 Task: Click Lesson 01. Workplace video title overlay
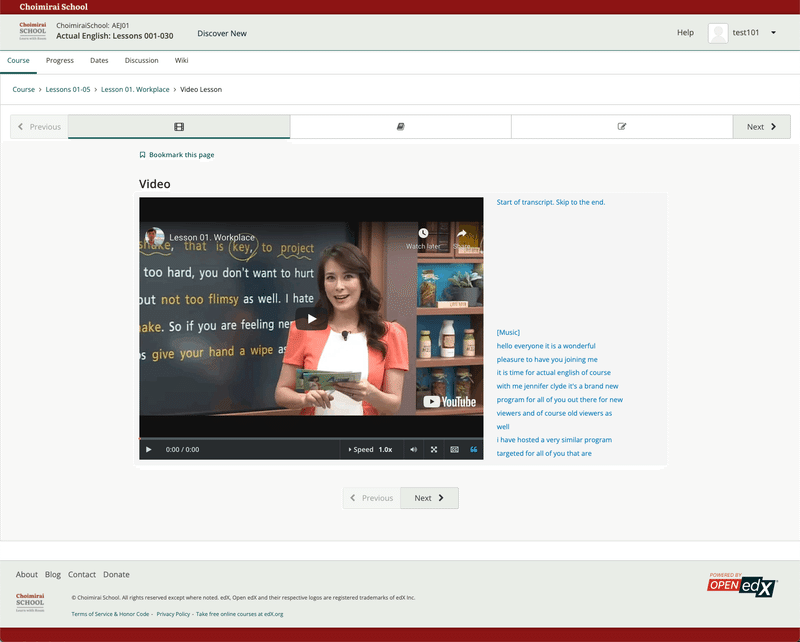click(x=212, y=237)
